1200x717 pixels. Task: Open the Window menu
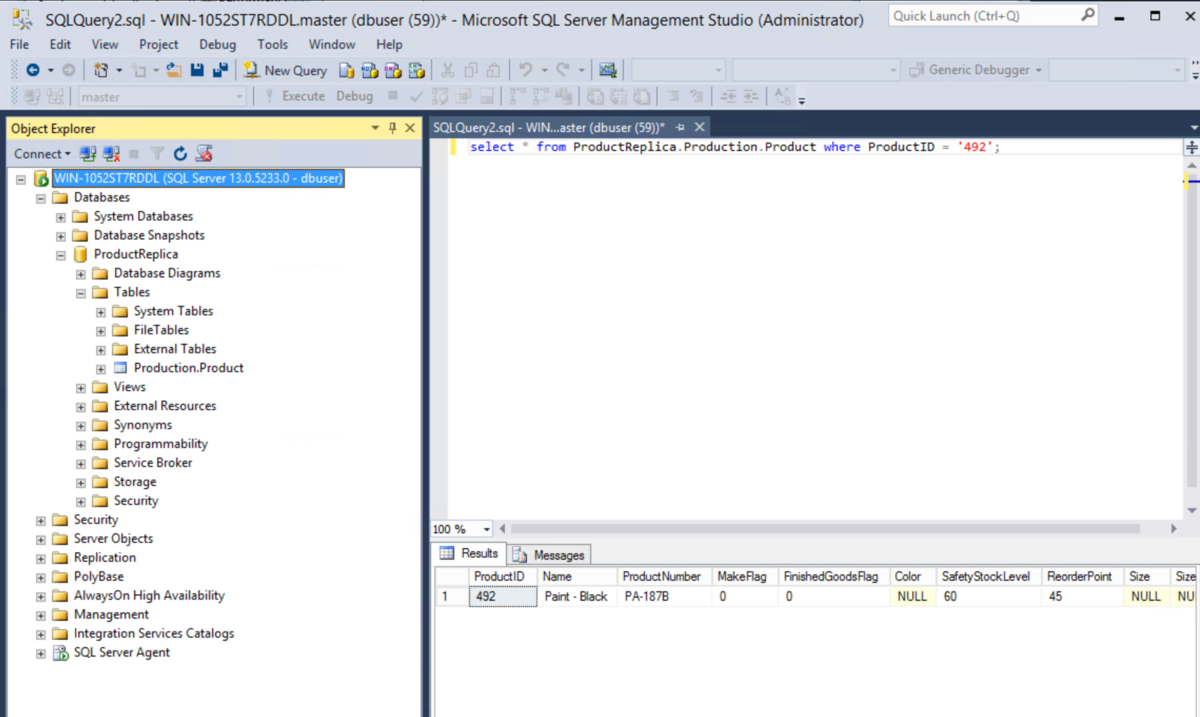[x=332, y=44]
